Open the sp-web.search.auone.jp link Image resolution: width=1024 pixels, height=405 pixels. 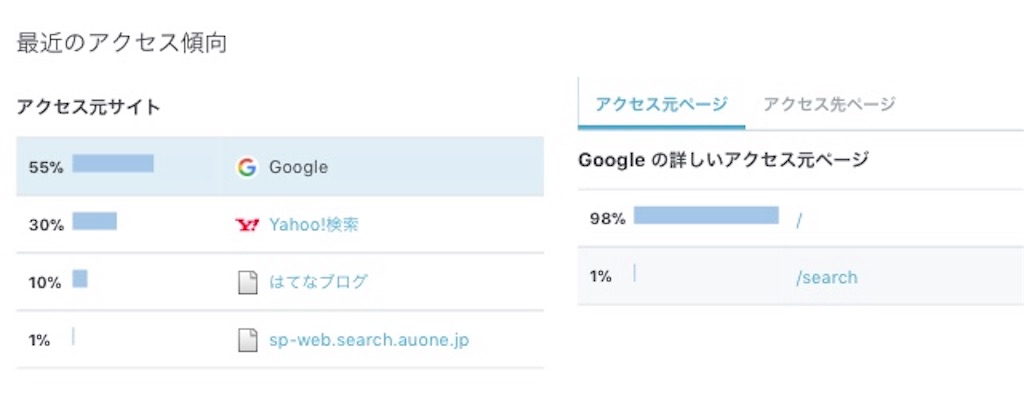point(369,340)
